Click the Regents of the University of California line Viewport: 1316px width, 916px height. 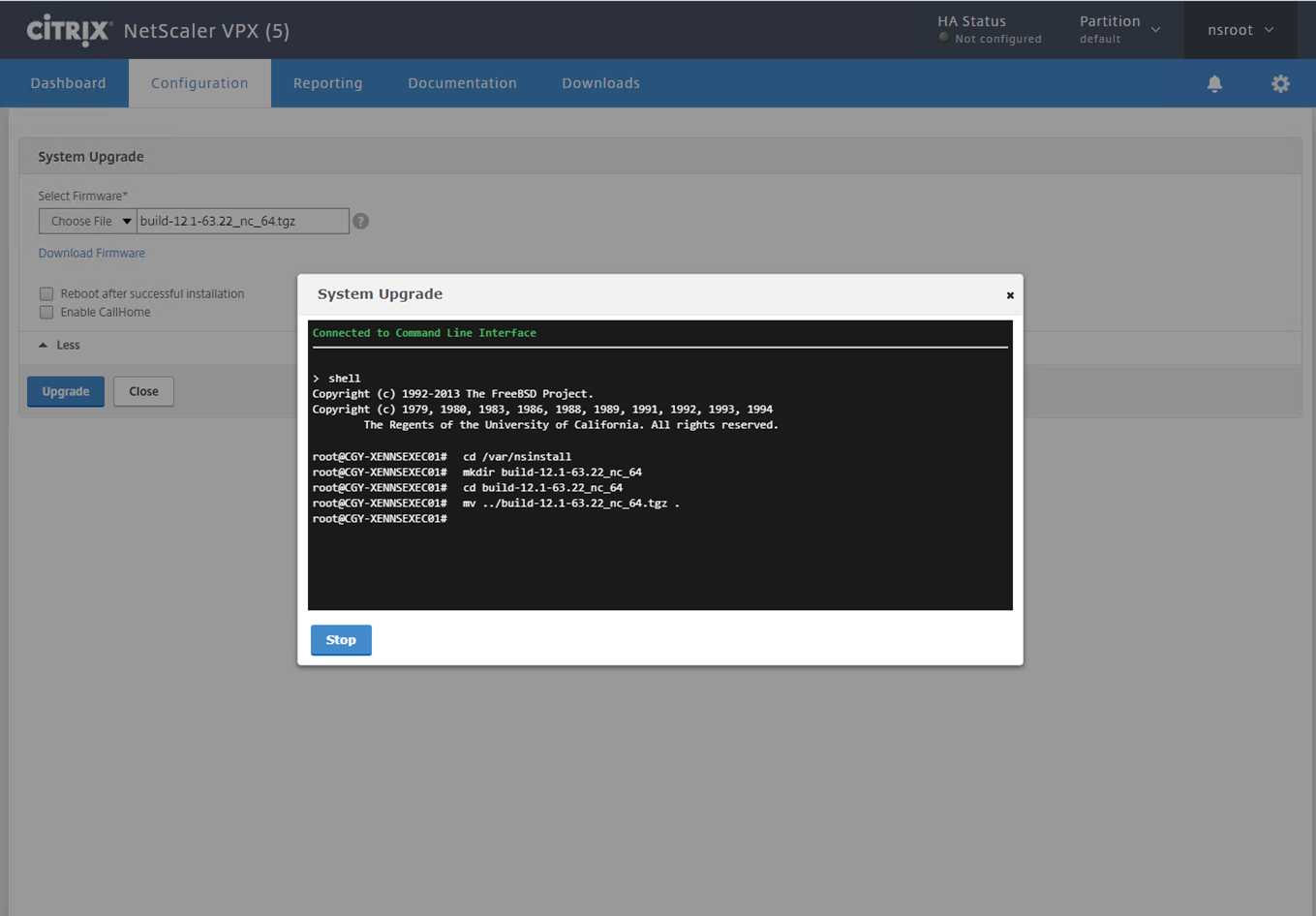click(571, 425)
